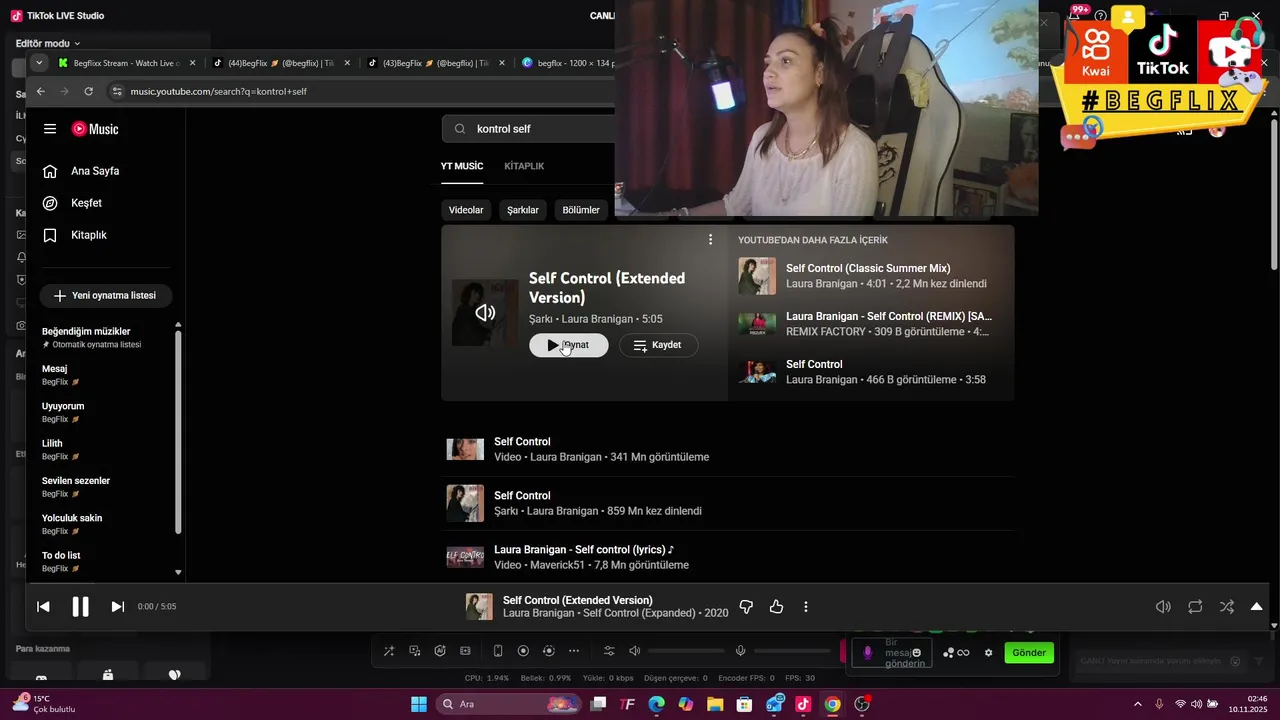Expand the browser tab list dropdown
The height and width of the screenshot is (720, 1280).
(x=39, y=63)
